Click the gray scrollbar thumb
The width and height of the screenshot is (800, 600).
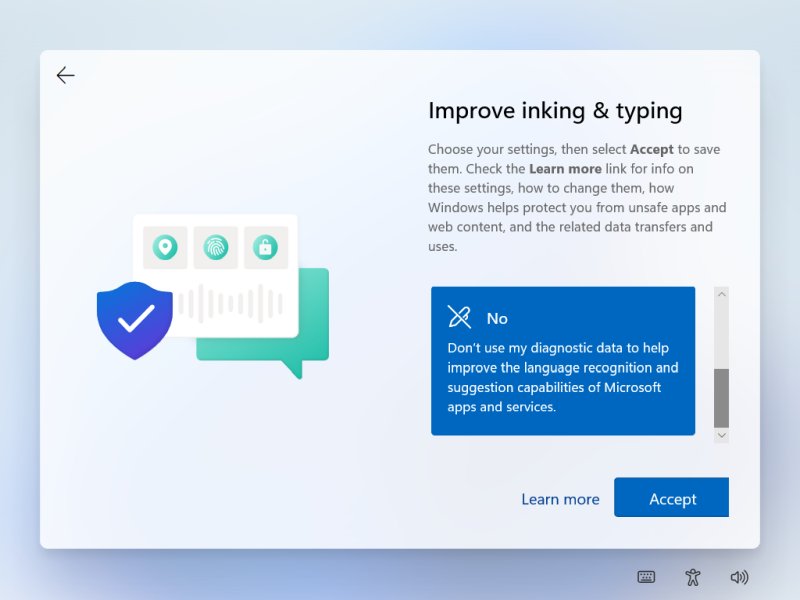(x=722, y=390)
